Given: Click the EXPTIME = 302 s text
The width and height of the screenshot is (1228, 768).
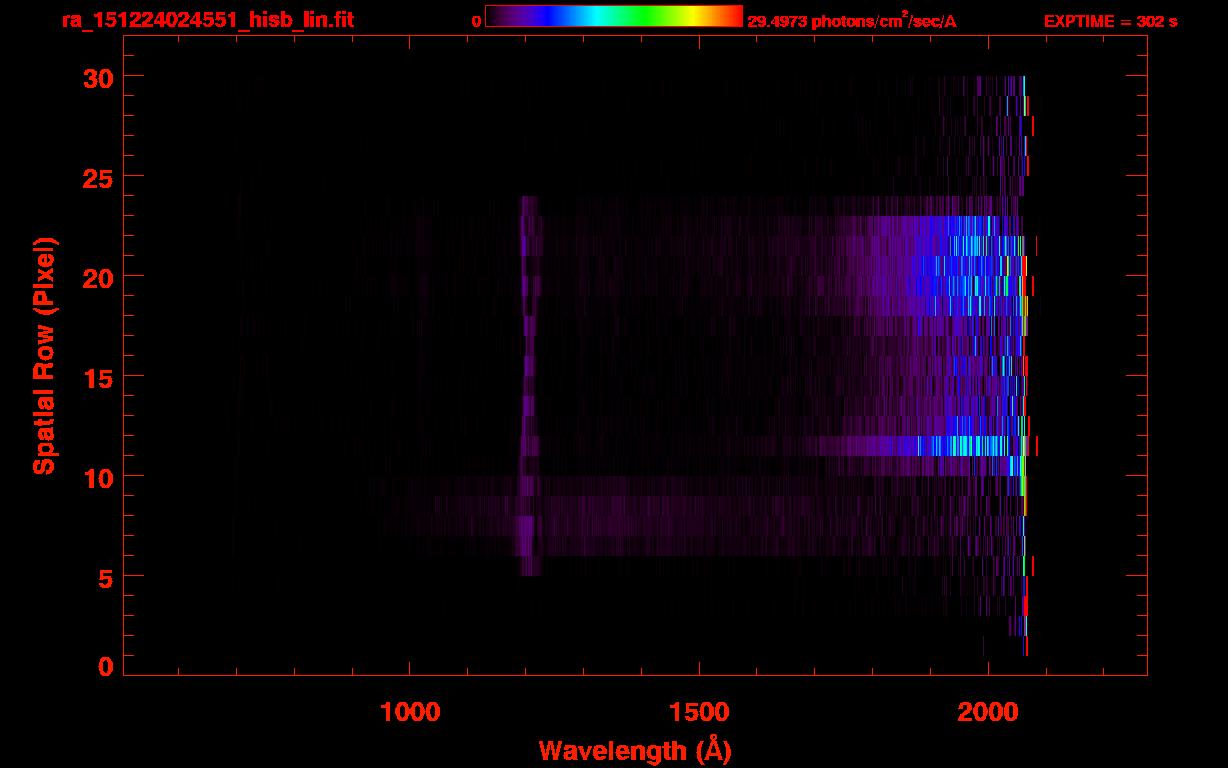Looking at the screenshot, I should tap(1110, 22).
